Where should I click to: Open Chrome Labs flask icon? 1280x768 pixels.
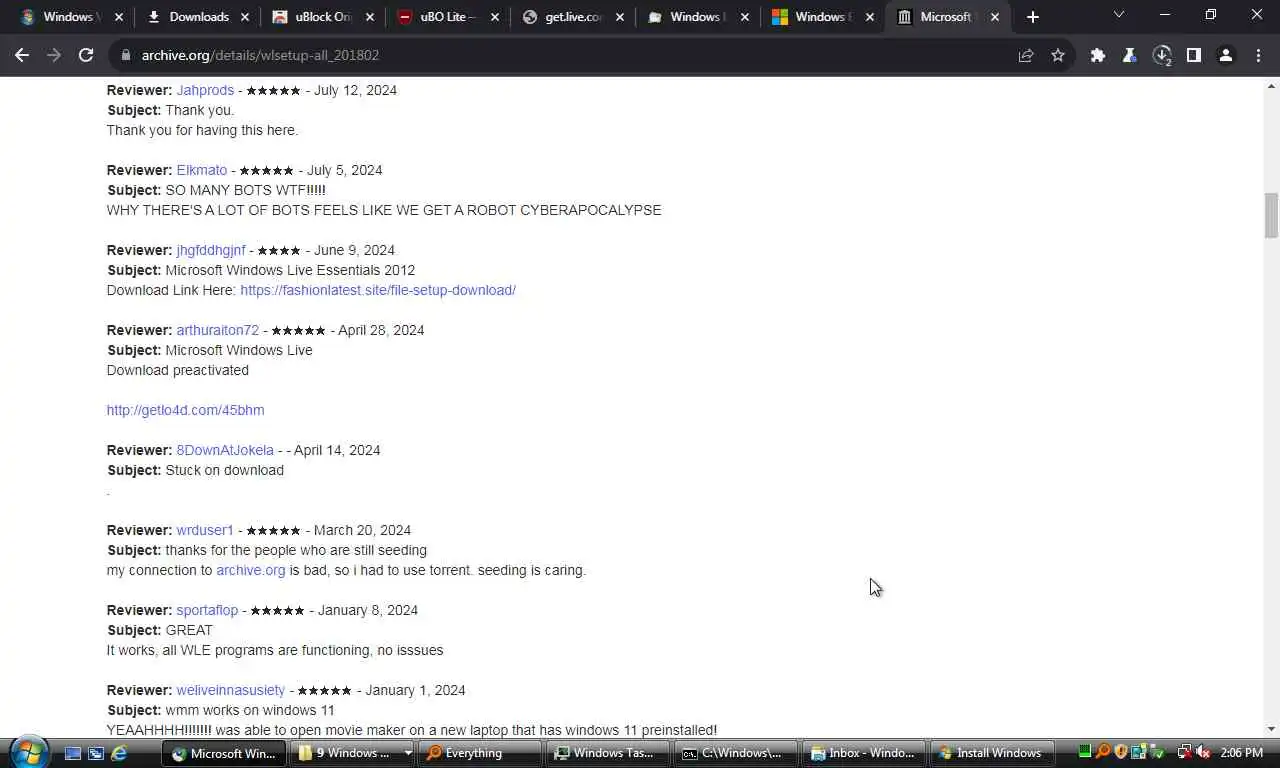coord(1130,55)
